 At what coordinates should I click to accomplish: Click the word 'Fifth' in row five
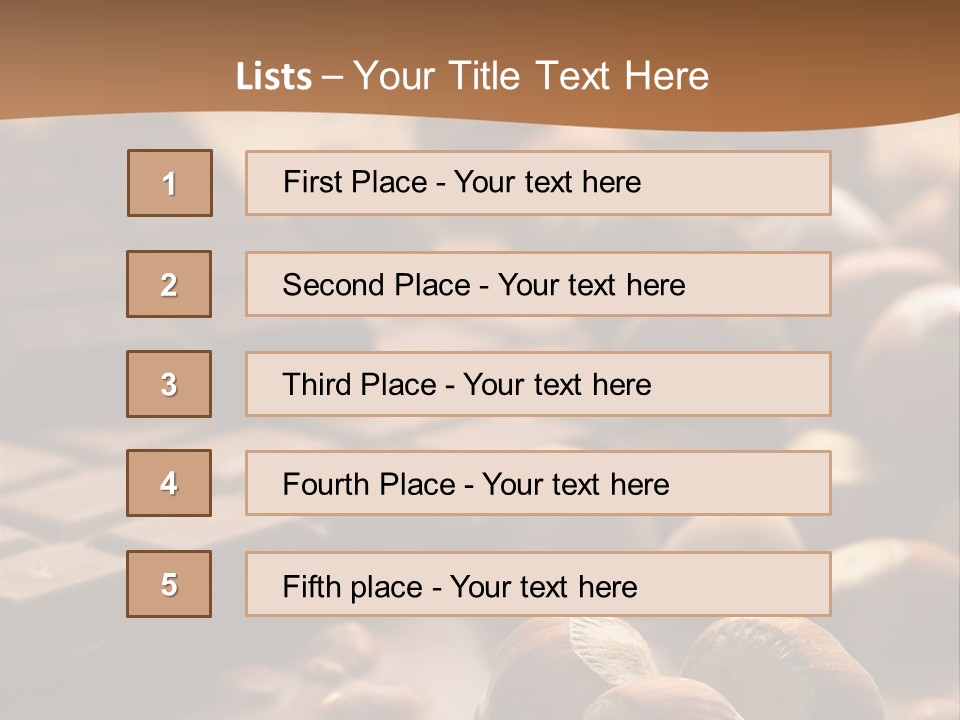(x=312, y=586)
